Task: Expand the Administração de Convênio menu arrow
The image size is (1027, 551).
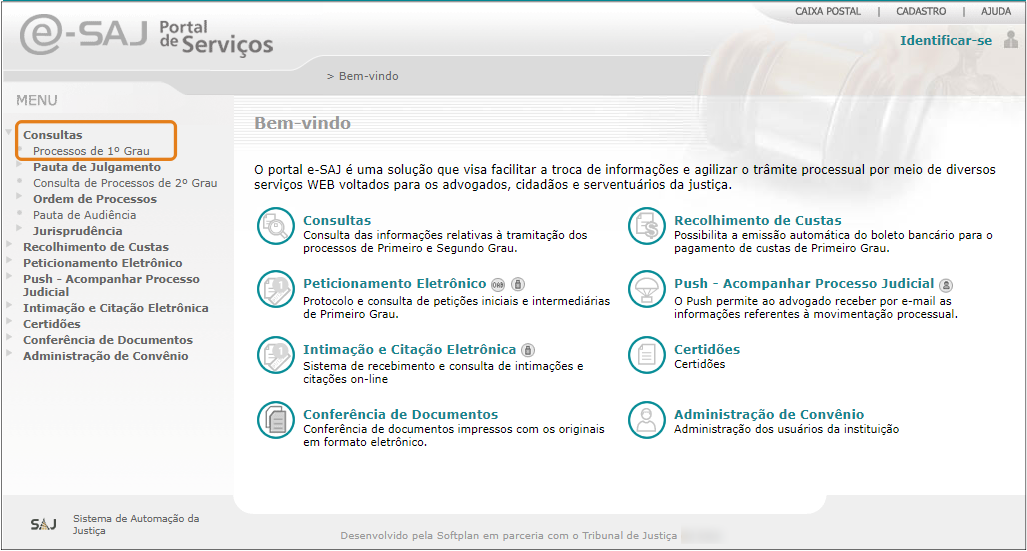Action: (x=9, y=353)
